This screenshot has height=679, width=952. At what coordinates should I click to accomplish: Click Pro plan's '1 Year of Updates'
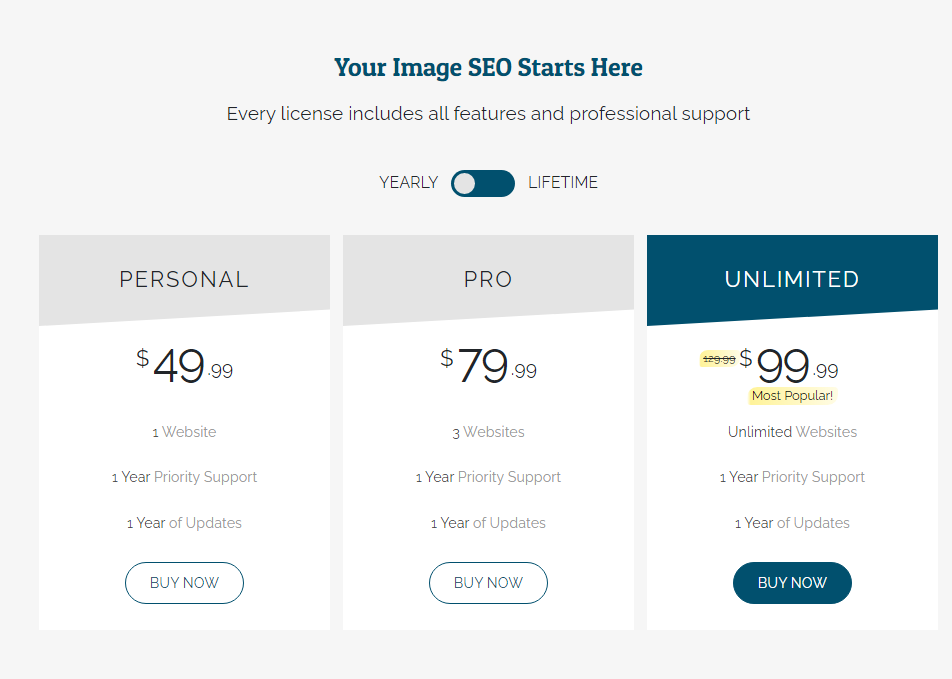pyautogui.click(x=488, y=523)
